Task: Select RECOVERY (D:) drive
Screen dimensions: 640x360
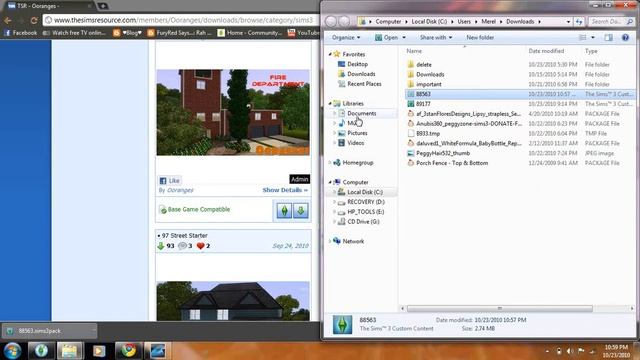Action: pos(366,202)
